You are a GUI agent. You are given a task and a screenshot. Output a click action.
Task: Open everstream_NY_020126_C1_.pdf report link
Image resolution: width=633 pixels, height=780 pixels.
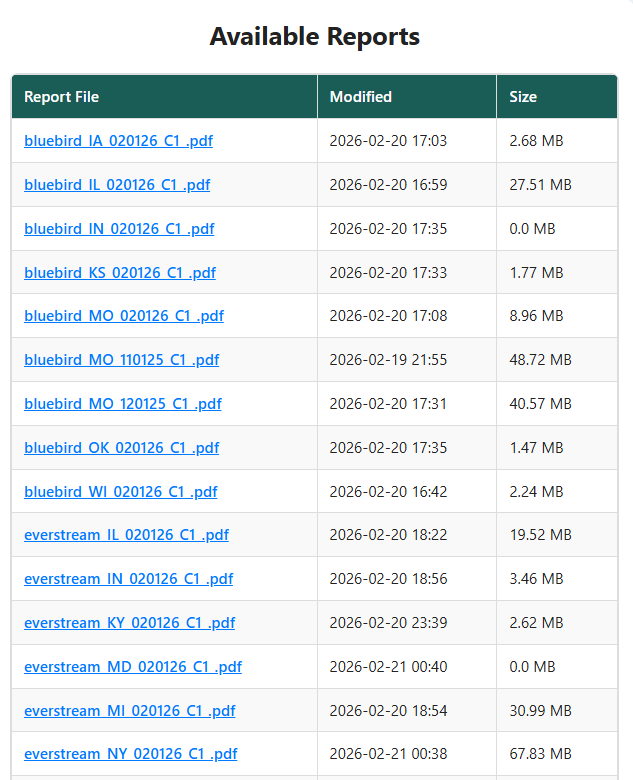click(130, 754)
